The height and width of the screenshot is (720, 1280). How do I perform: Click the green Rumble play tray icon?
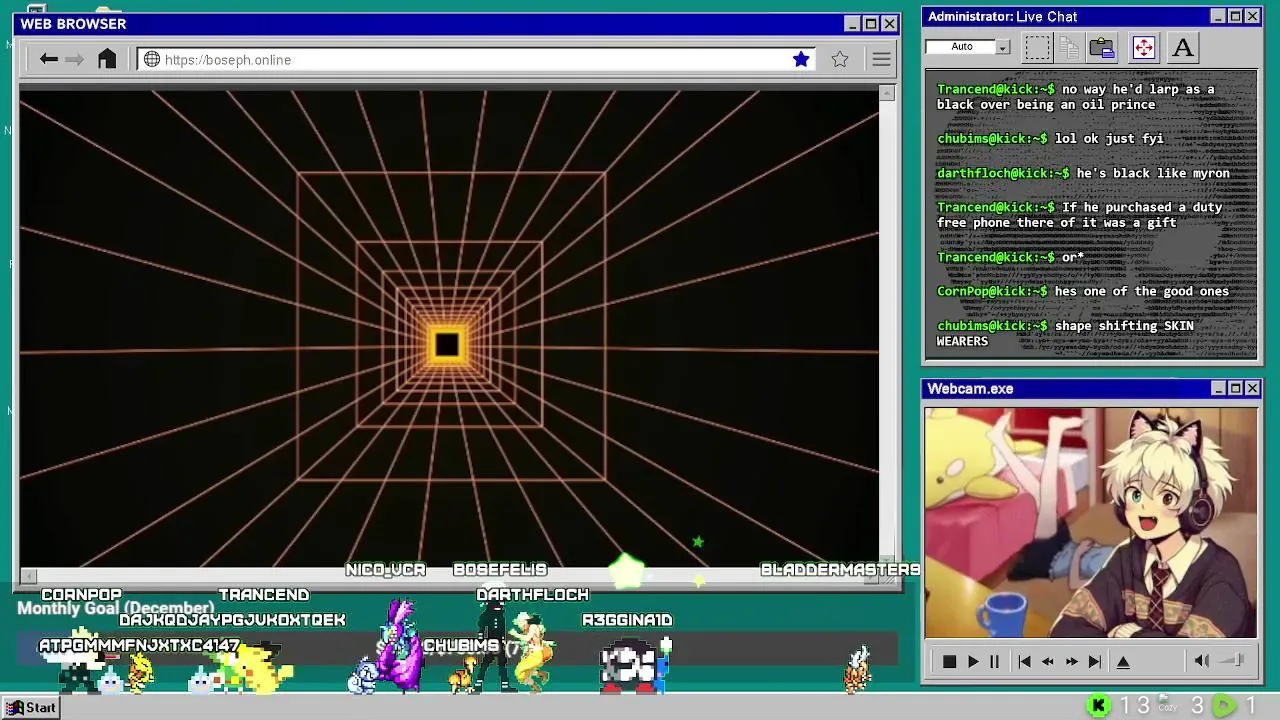(1224, 707)
